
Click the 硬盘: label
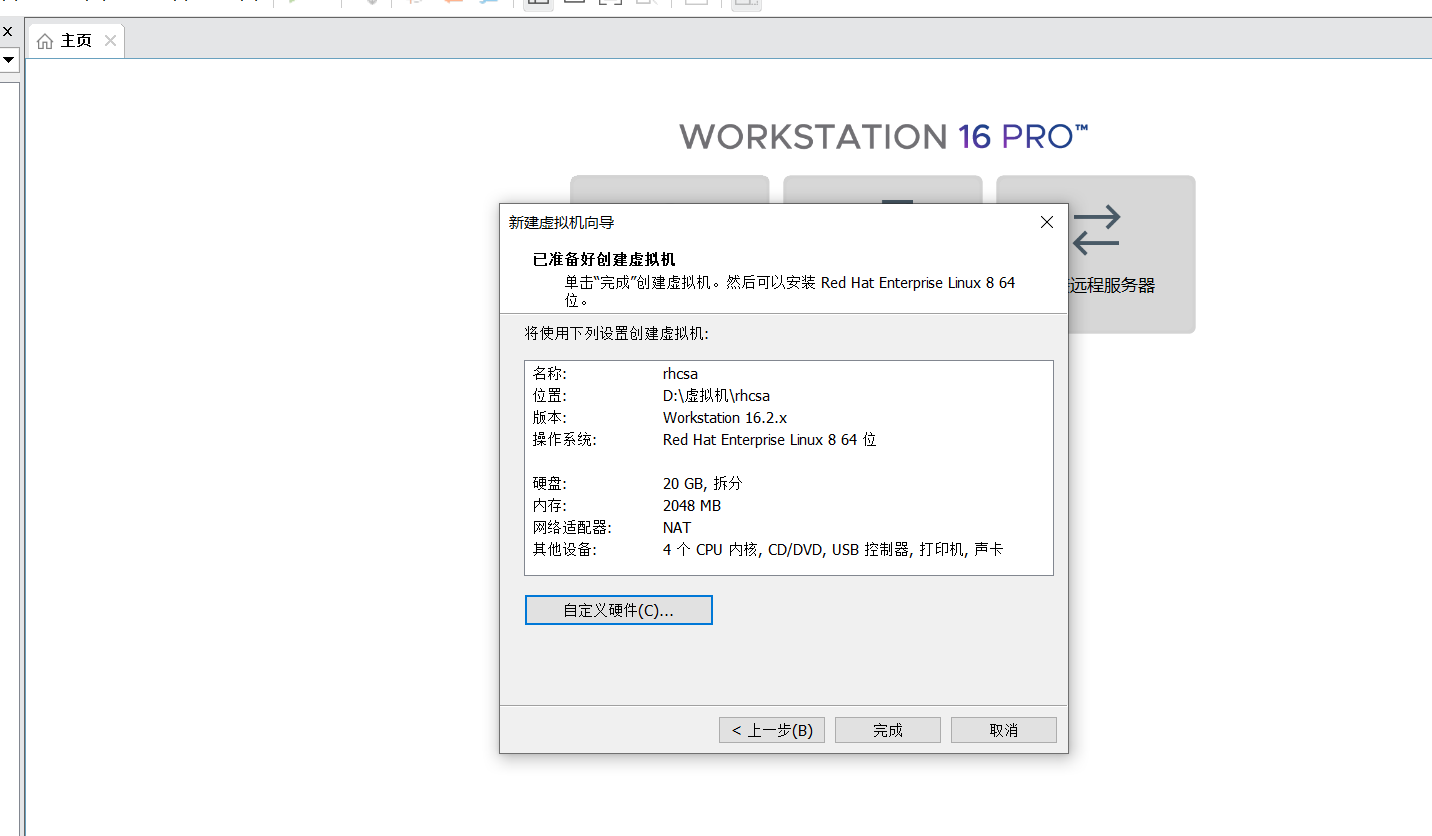click(549, 484)
